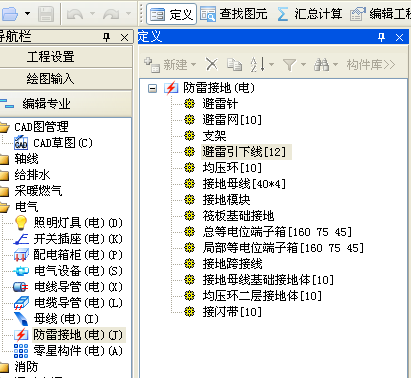411x378 pixels.
Task: Toggle the 定义 toolbar button
Action: pos(171,14)
